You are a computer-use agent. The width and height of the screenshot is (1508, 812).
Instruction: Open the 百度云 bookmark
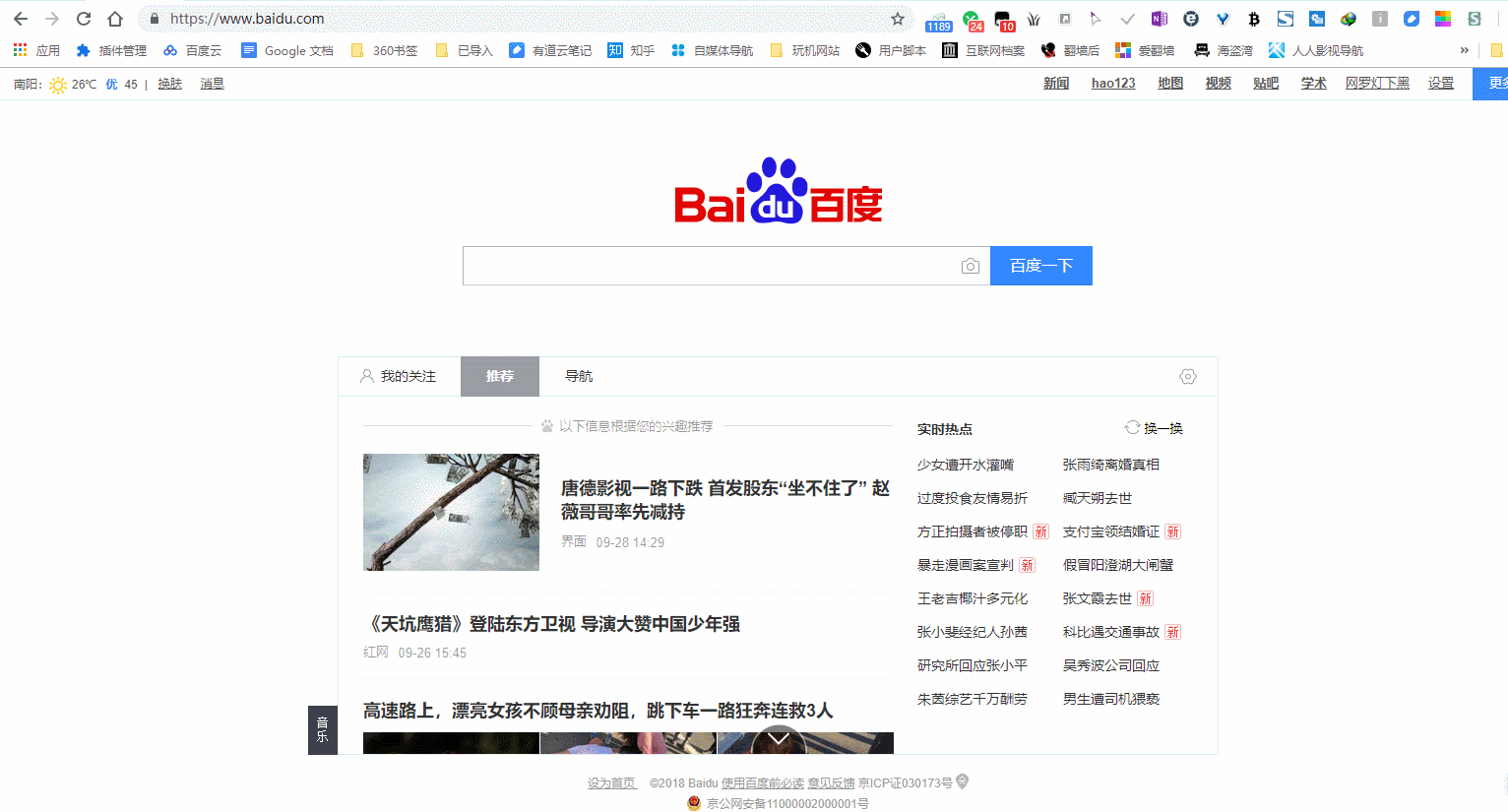point(193,50)
